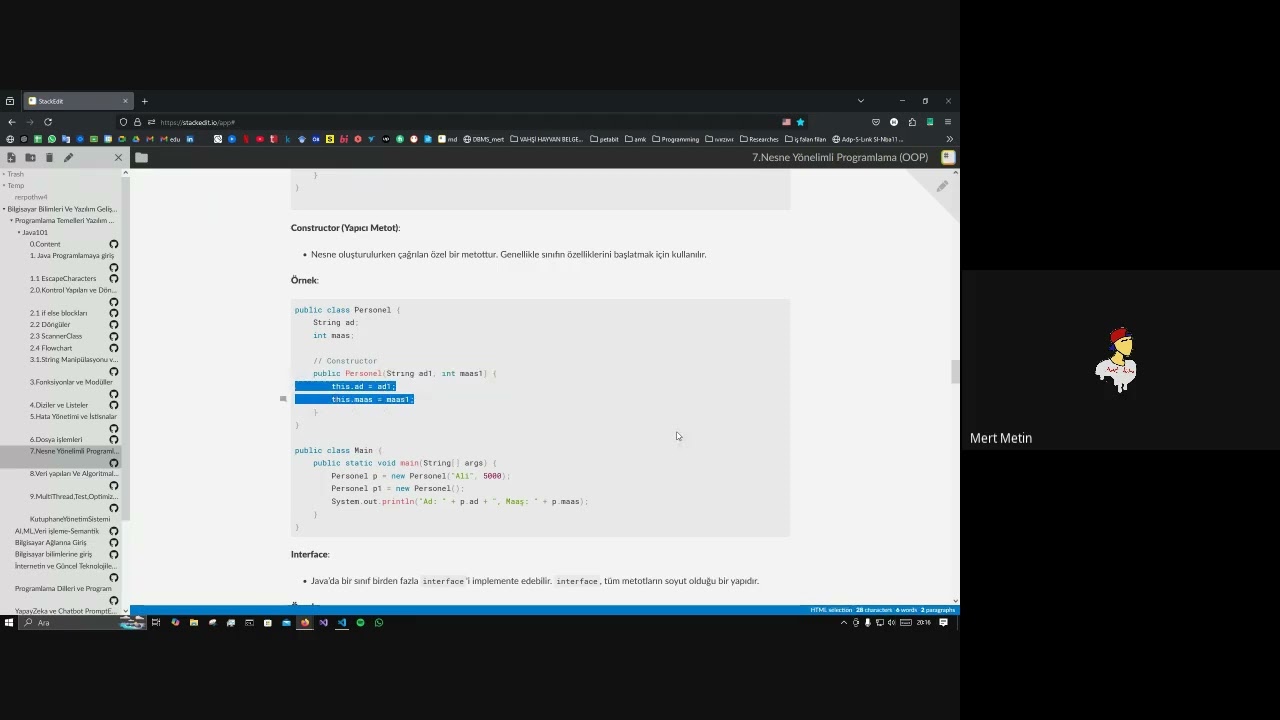Expand the Temp folder in explorer

pyautogui.click(x=14, y=186)
